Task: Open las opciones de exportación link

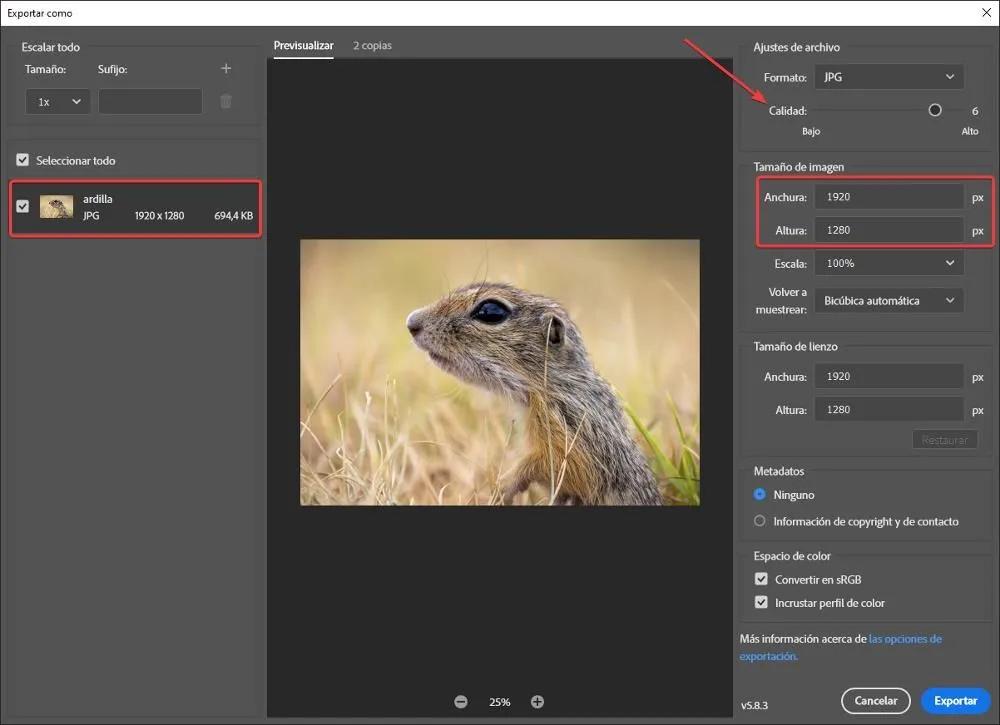Action: click(898, 638)
